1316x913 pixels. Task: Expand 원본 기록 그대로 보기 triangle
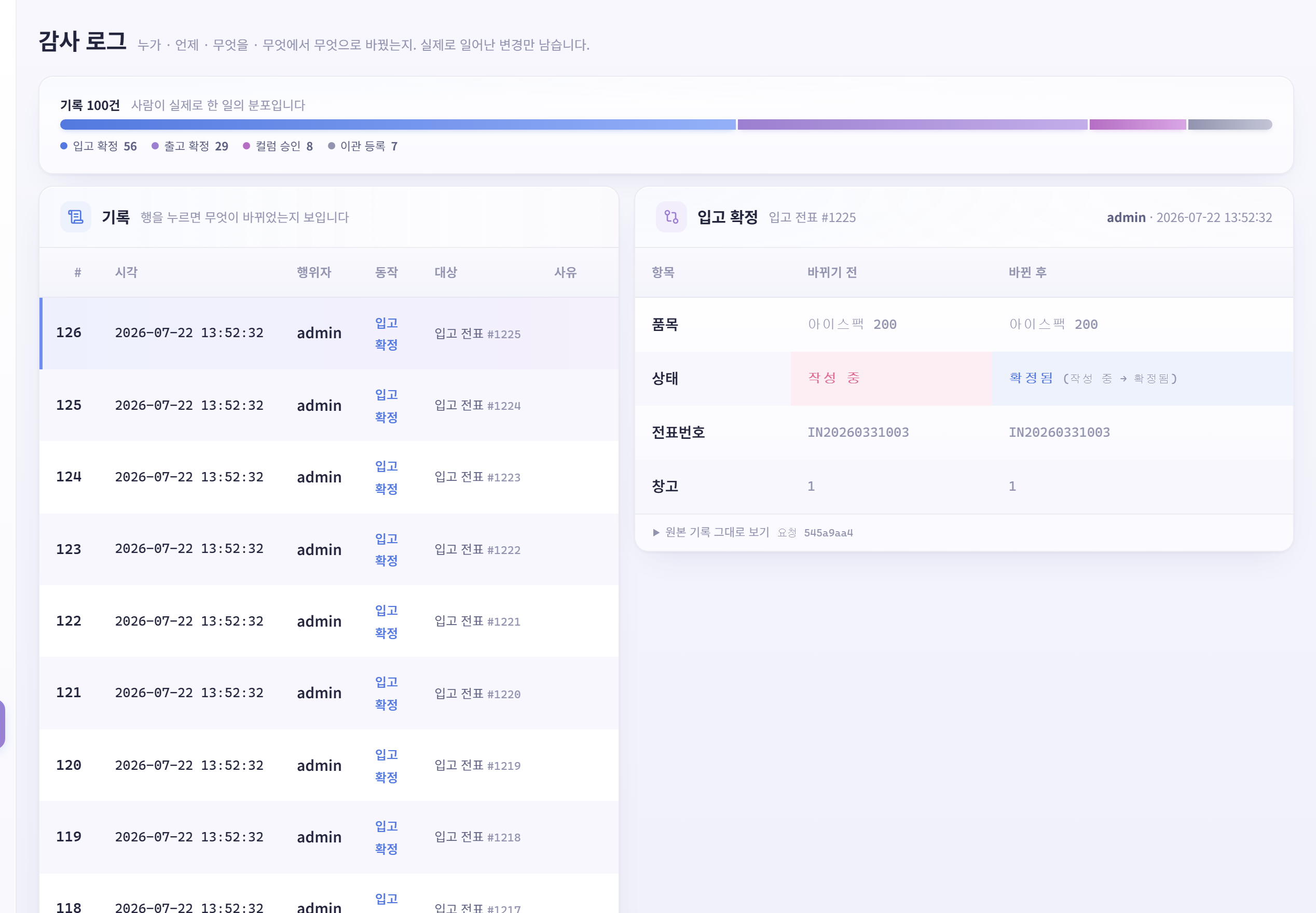point(656,533)
